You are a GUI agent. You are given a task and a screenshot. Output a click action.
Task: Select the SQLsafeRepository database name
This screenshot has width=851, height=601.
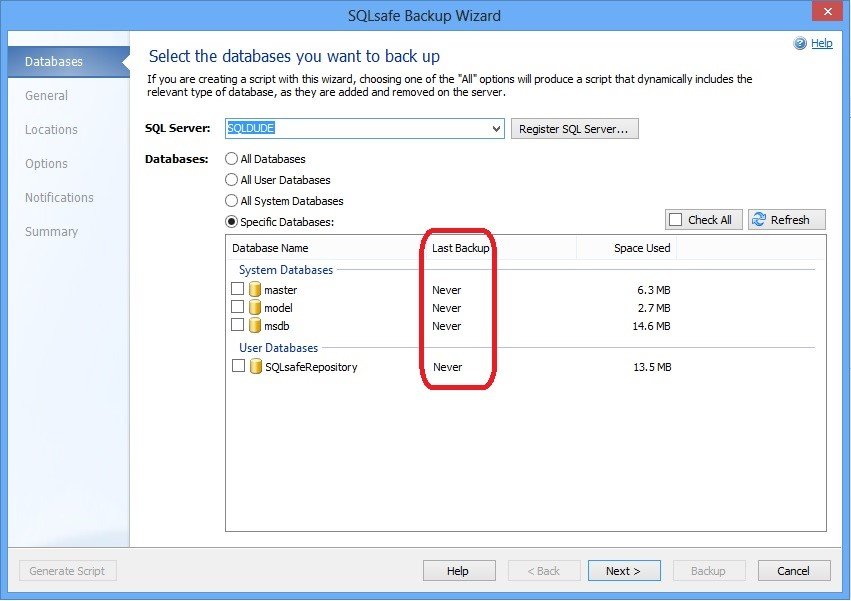[312, 367]
